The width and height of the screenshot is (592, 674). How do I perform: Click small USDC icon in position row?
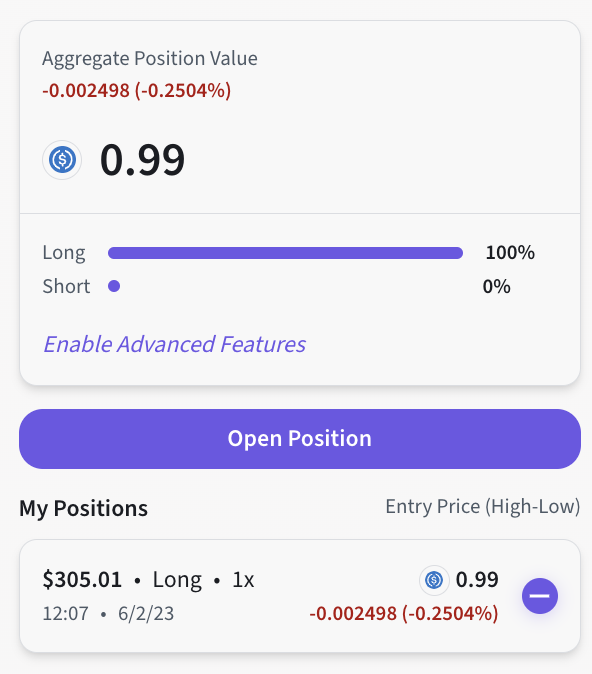(x=434, y=580)
